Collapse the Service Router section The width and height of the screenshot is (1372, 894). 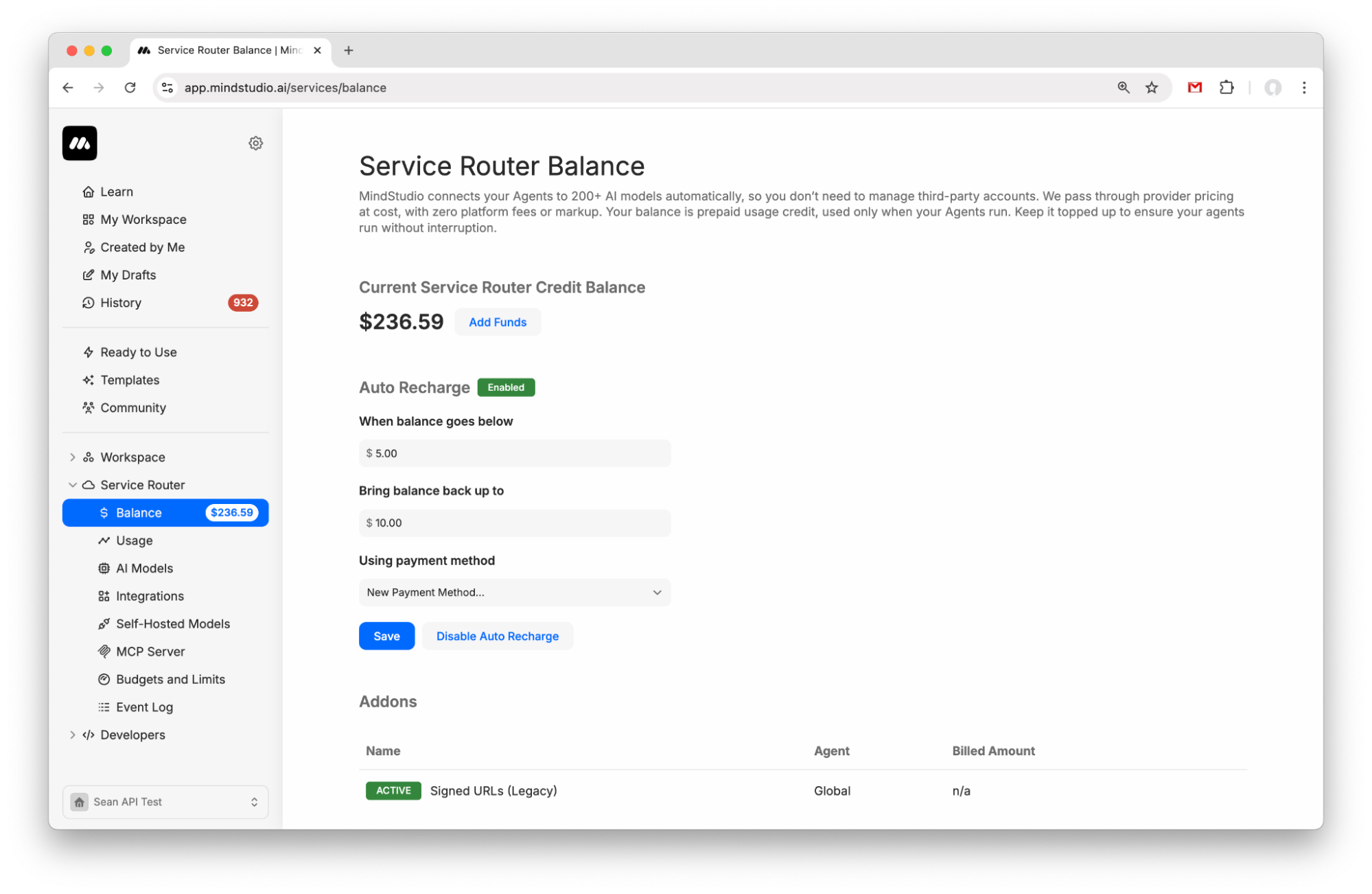coord(73,485)
